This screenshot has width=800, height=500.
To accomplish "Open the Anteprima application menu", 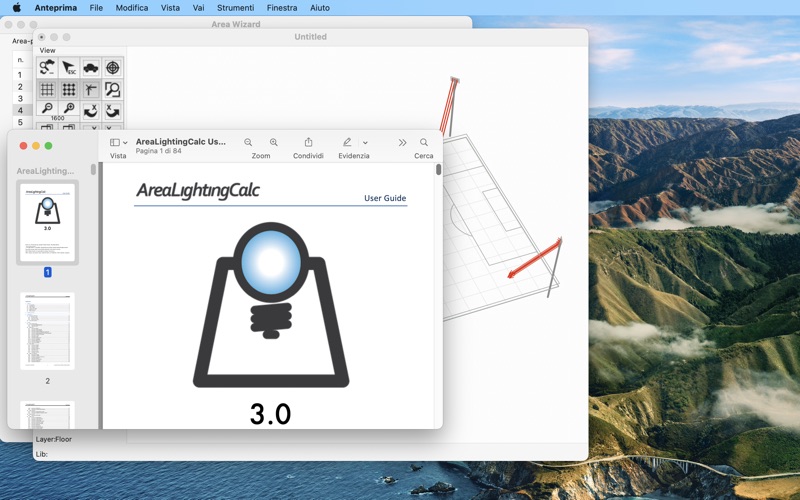I will point(56,8).
